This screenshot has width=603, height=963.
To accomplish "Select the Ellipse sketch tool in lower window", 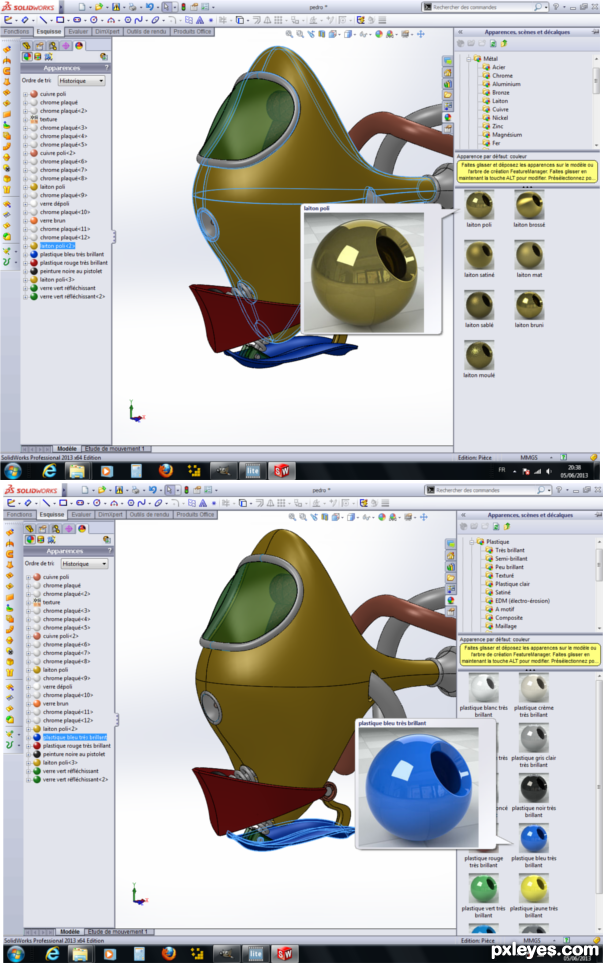I will (x=158, y=503).
